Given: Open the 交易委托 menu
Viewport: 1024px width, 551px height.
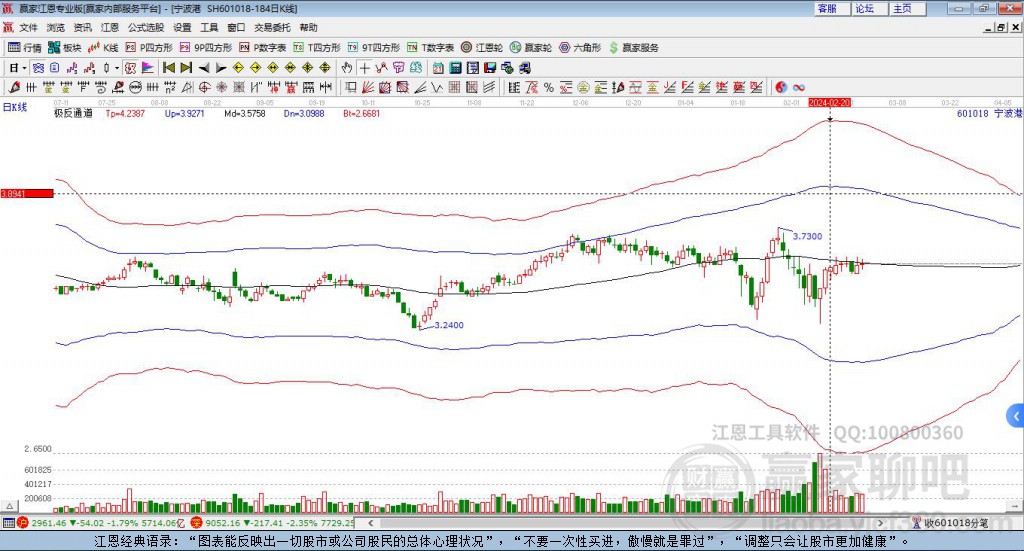Looking at the screenshot, I should [272, 27].
